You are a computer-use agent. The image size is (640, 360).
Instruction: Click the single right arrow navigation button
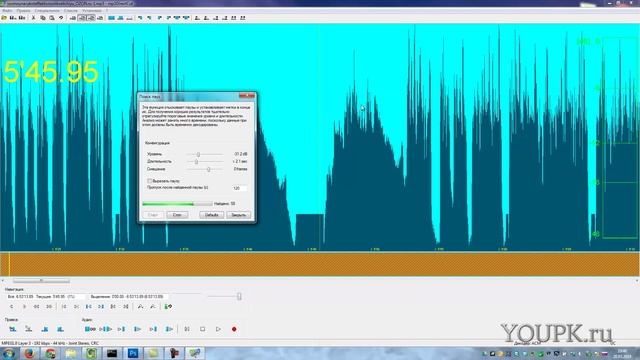pos(24,307)
